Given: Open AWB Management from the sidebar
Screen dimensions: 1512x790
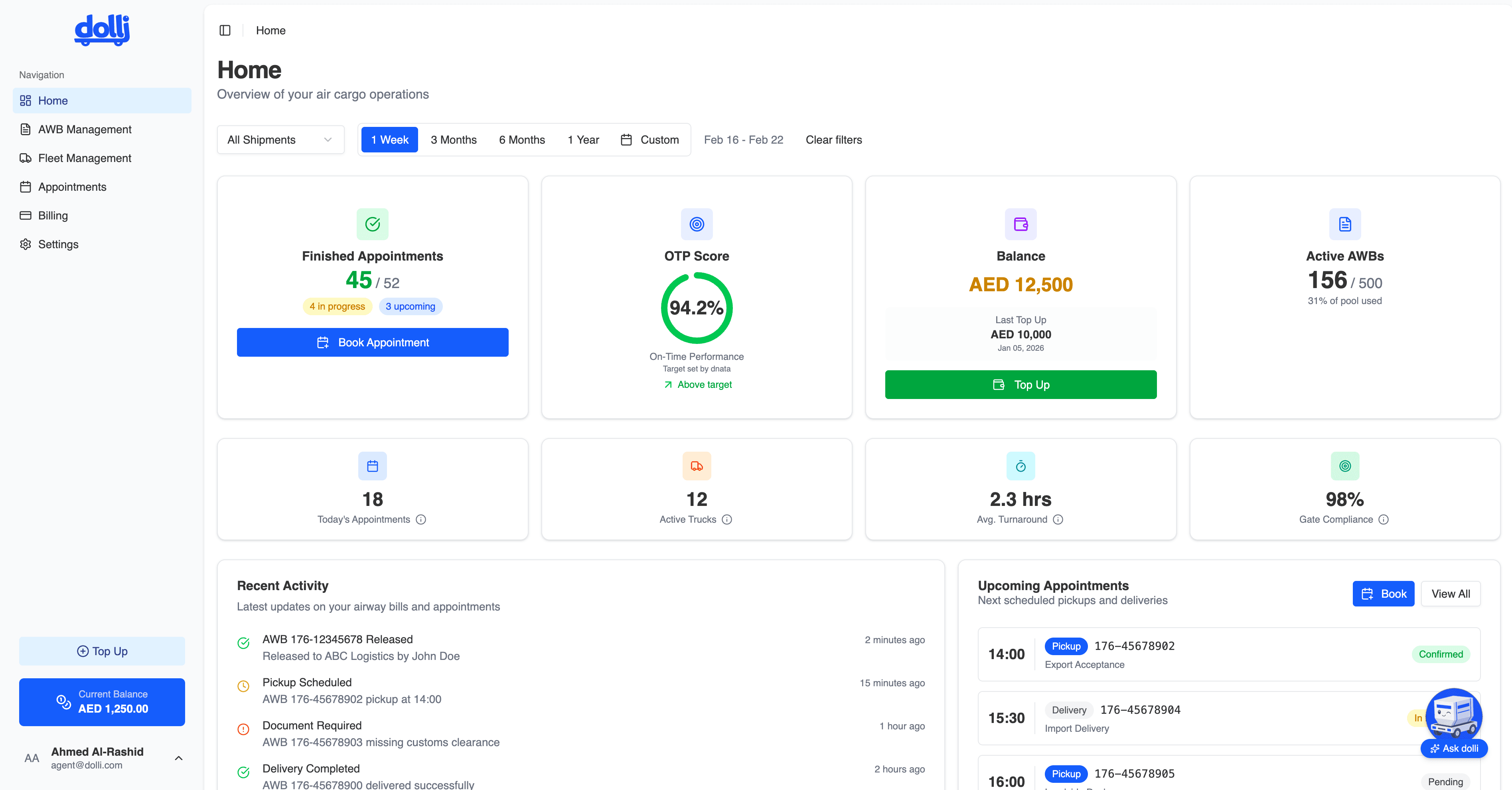Looking at the screenshot, I should point(85,129).
